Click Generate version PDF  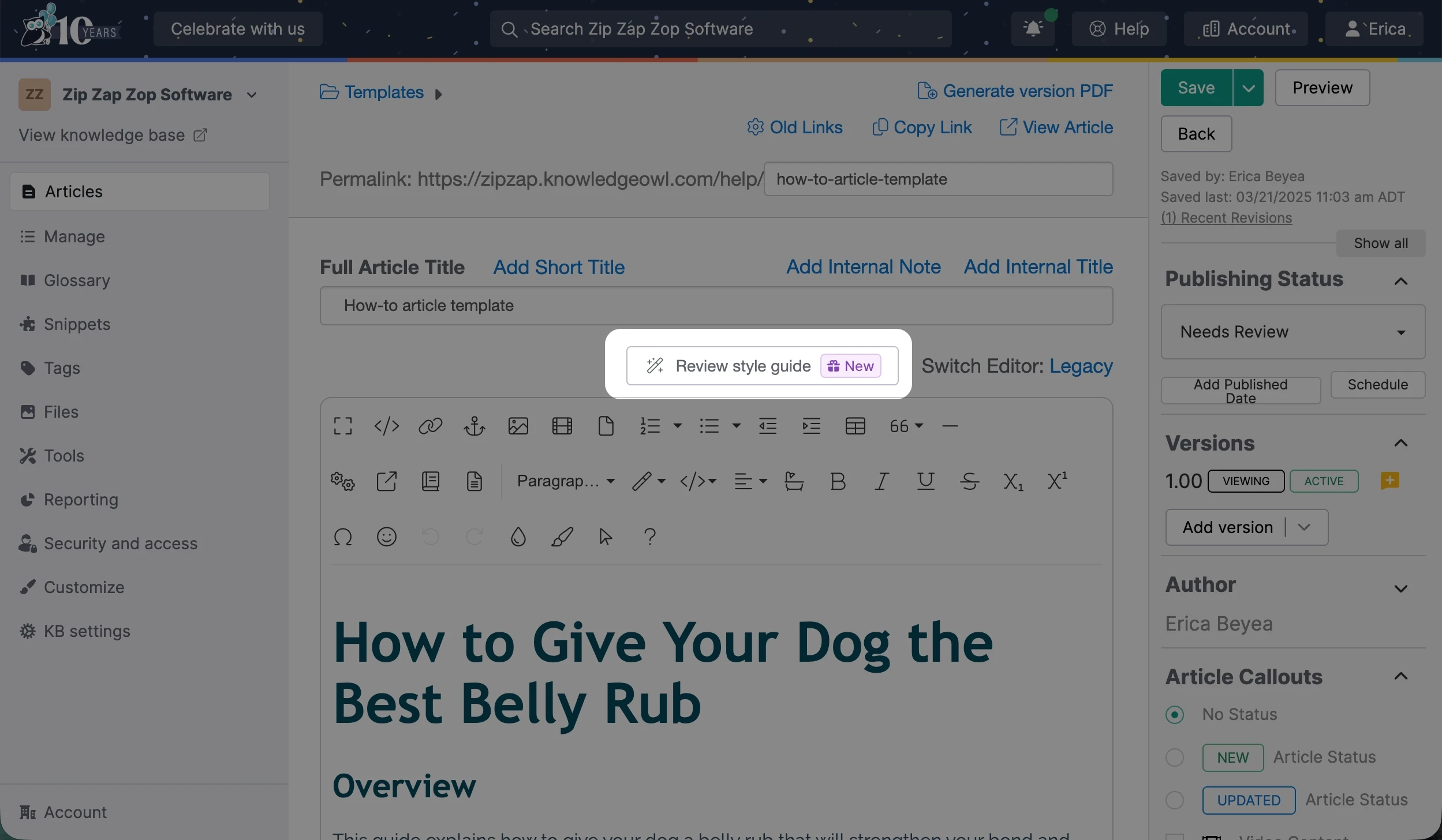tap(1014, 91)
